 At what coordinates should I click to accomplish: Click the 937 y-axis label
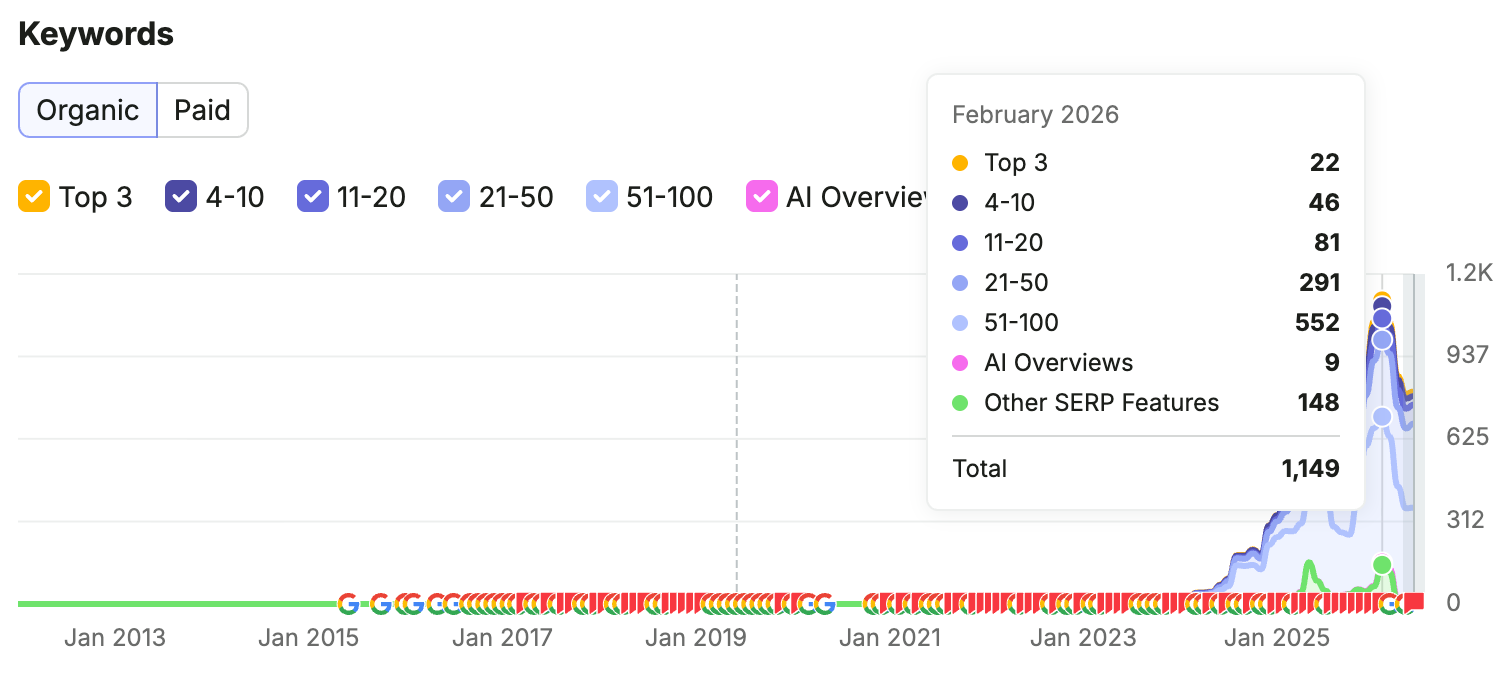[1467, 355]
